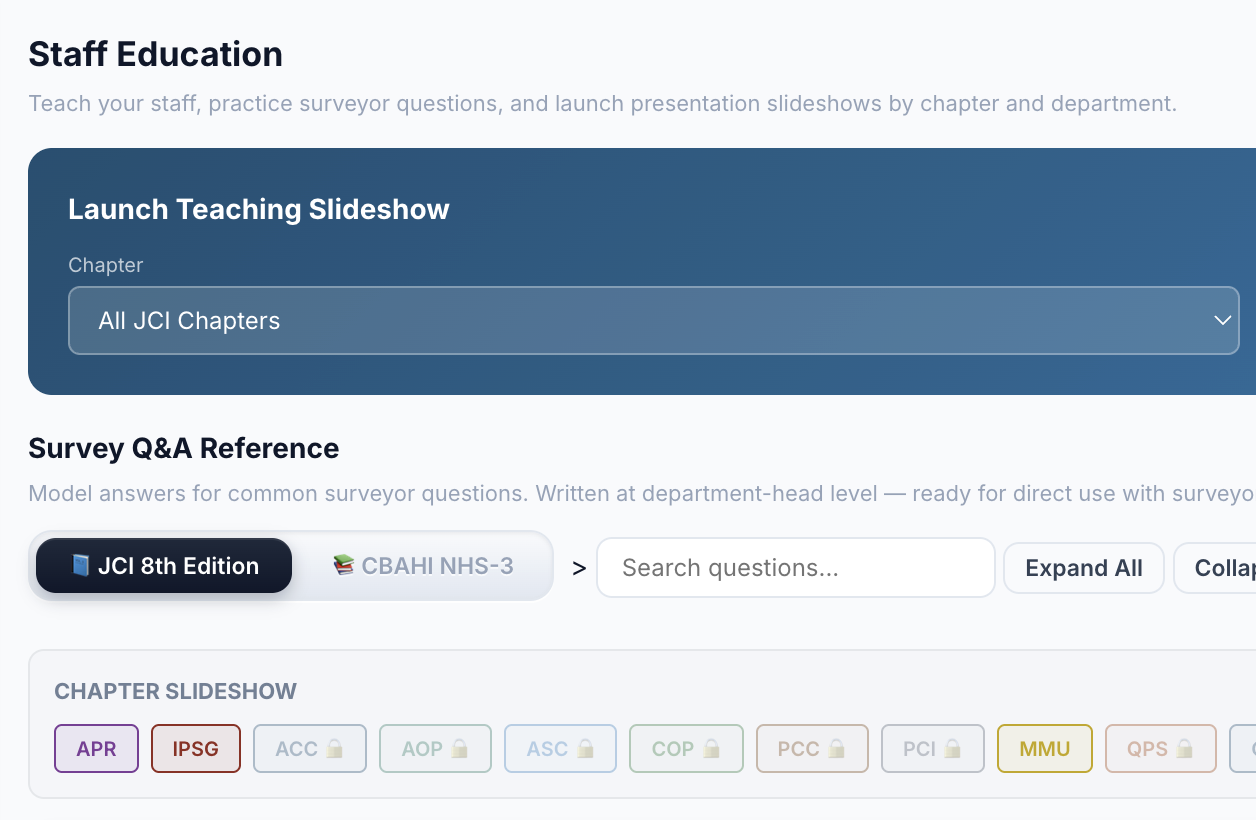
Task: Click the chevron arrow in Chapter selector
Action: click(x=1222, y=321)
